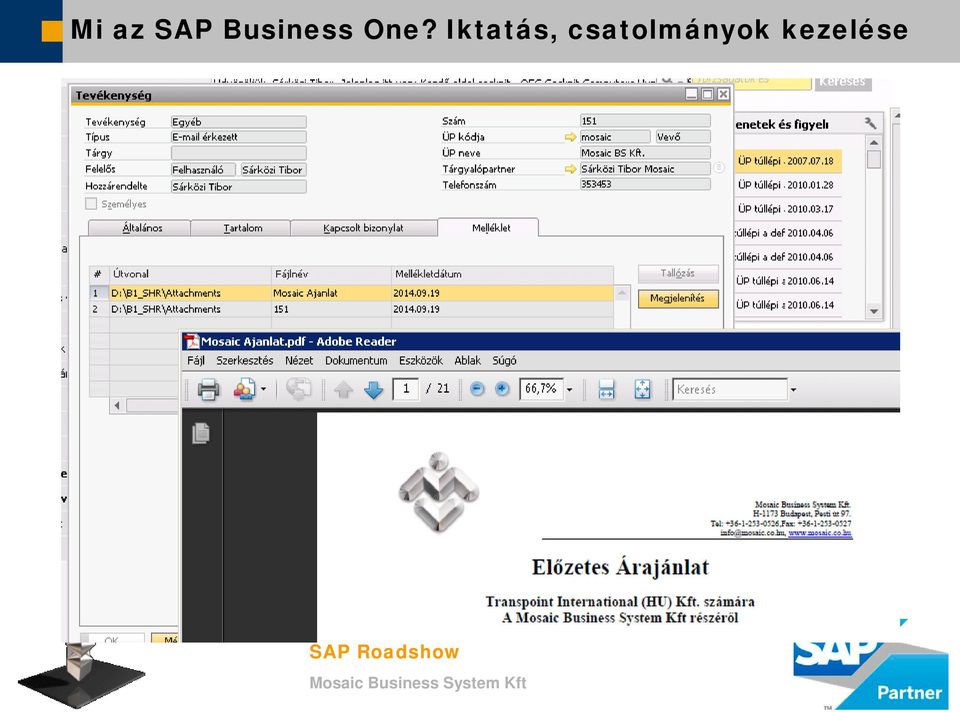Open Reader search options dropdown arrow
The width and height of the screenshot is (960, 712).
point(793,389)
